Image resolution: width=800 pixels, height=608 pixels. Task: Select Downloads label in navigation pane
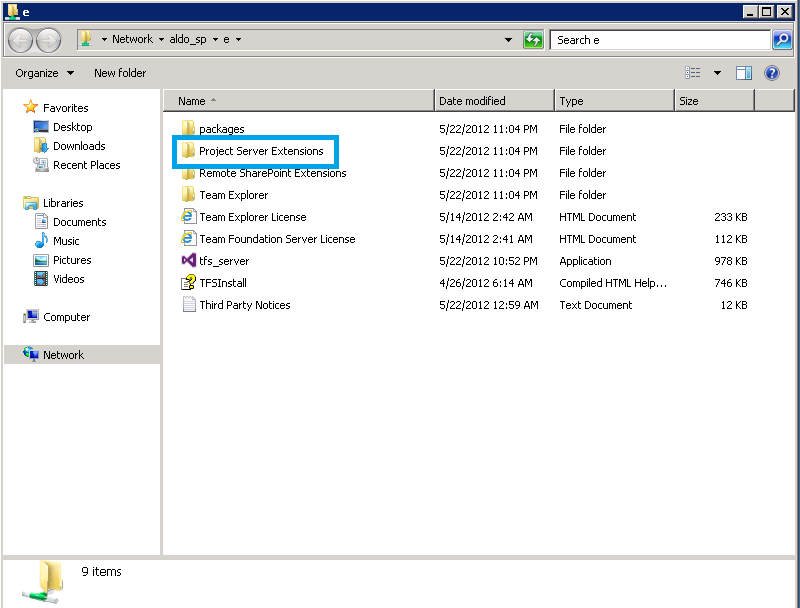click(79, 146)
